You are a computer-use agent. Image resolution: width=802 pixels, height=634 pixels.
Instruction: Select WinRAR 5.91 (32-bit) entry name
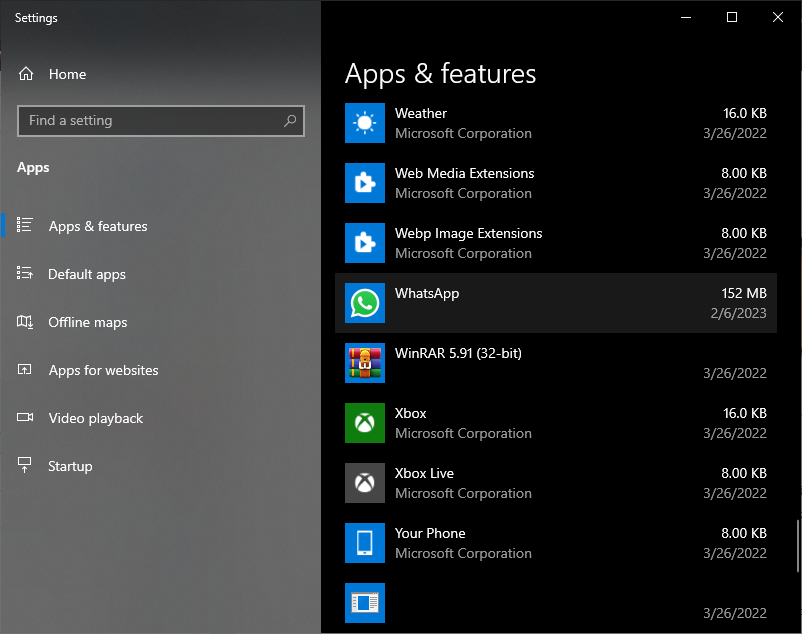click(458, 353)
